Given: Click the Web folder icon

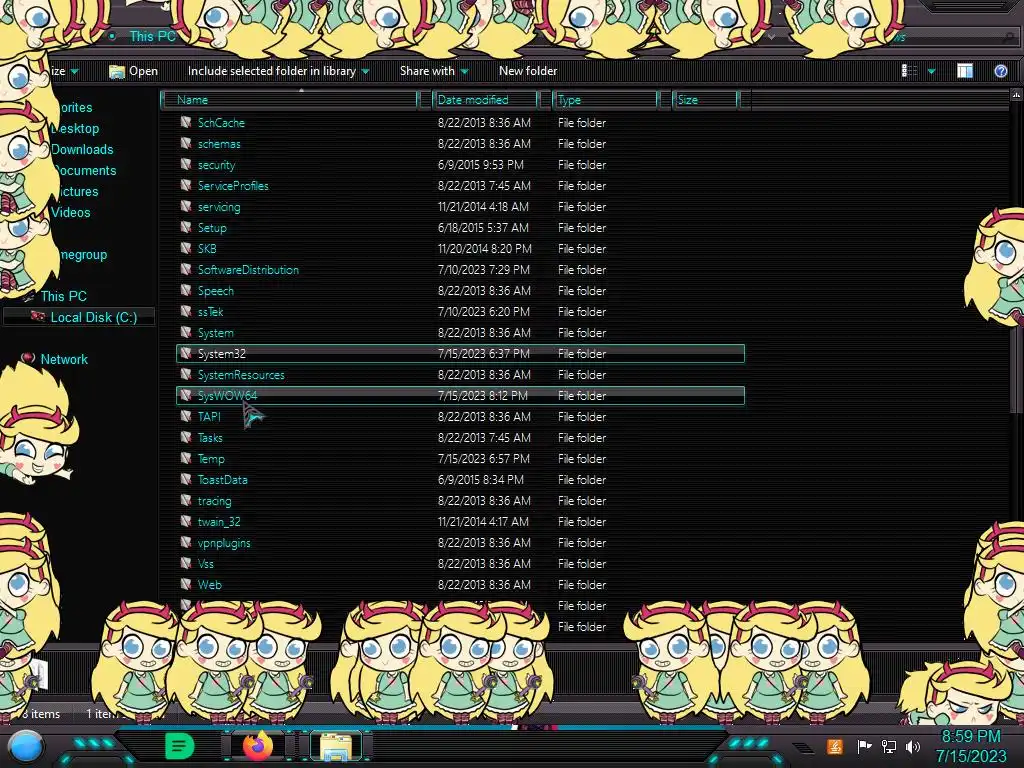Looking at the screenshot, I should click(186, 584).
